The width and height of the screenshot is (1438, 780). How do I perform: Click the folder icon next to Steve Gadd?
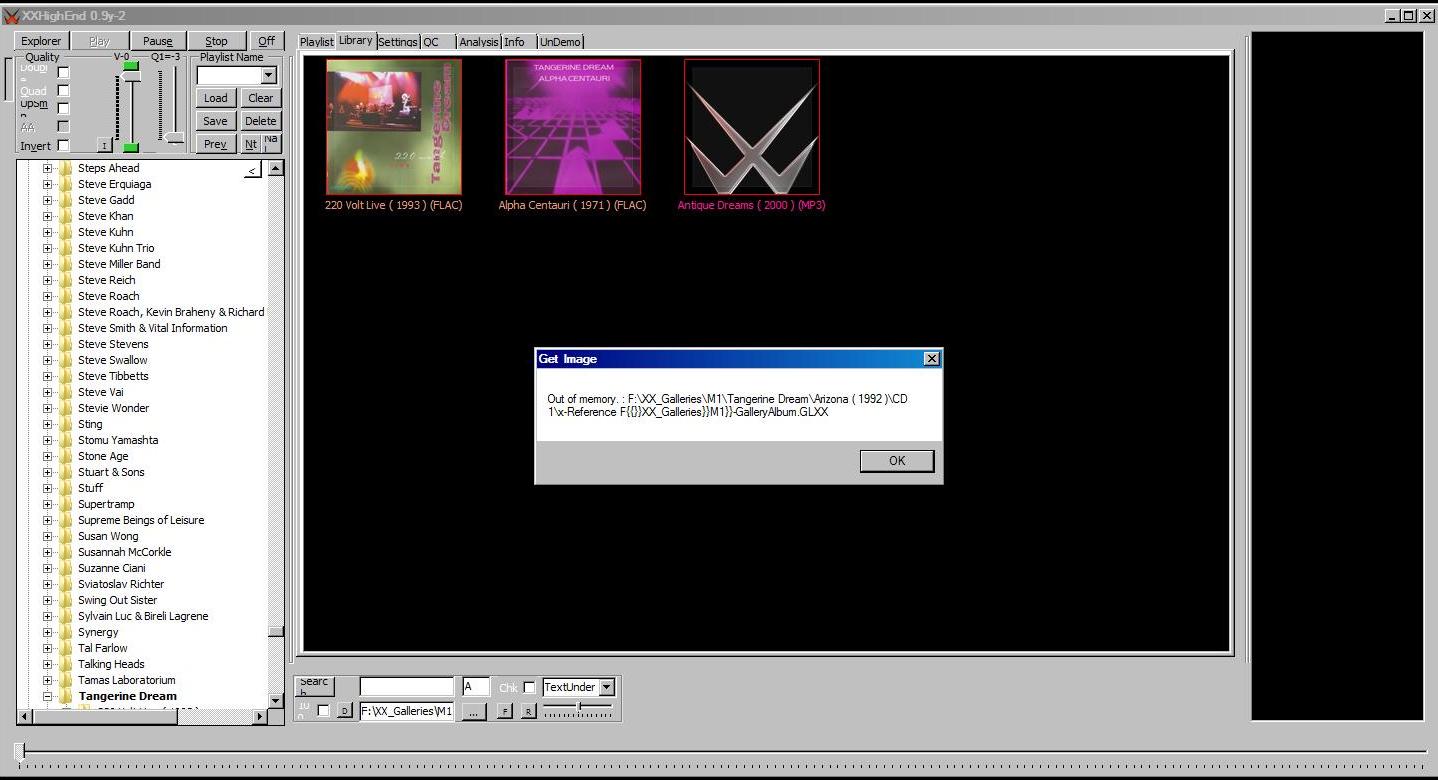coord(66,200)
